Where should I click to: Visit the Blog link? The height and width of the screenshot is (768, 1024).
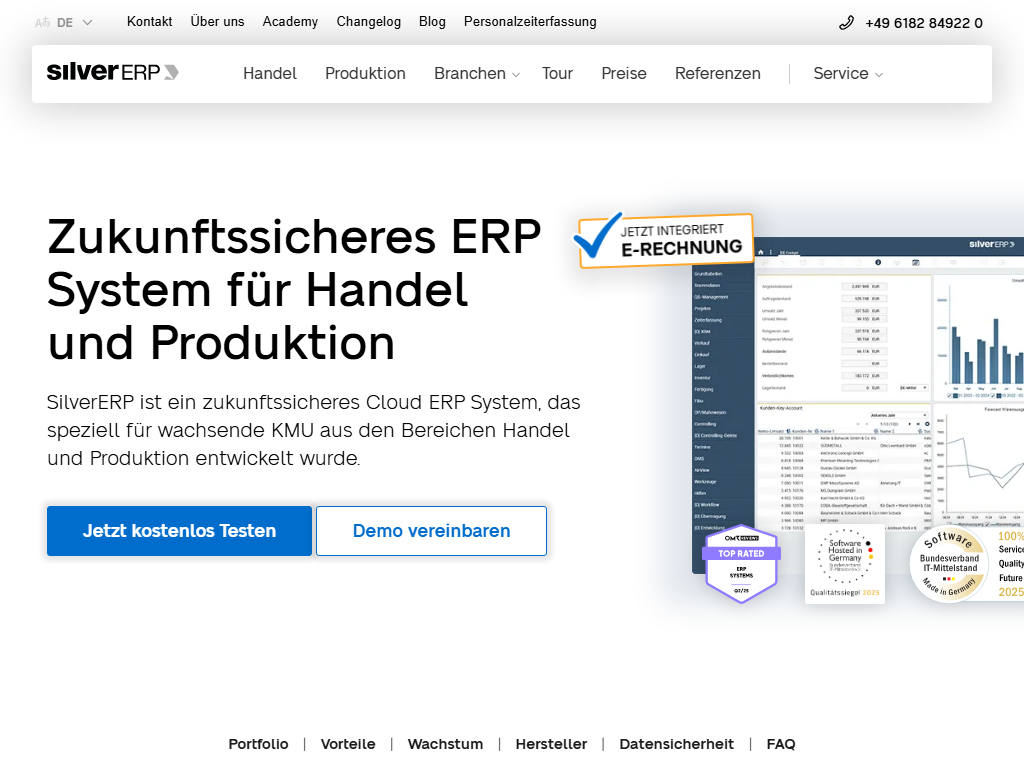coord(432,22)
